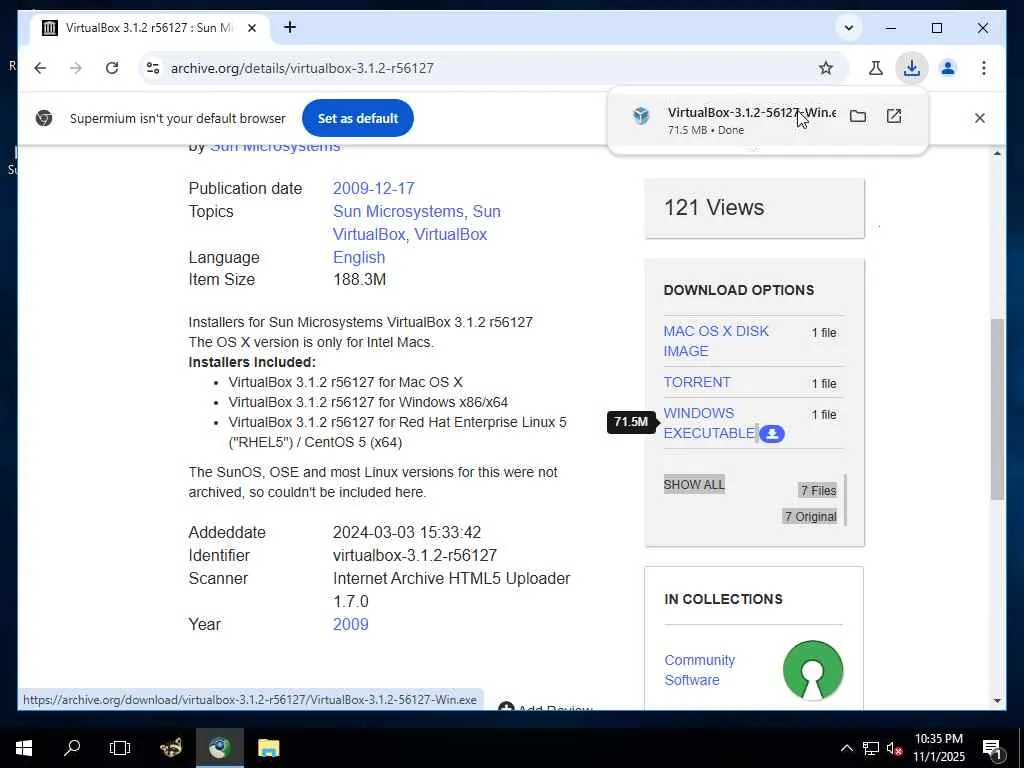The width and height of the screenshot is (1024, 768).
Task: Open the 2009-12-17 publication date link
Action: 374,189
